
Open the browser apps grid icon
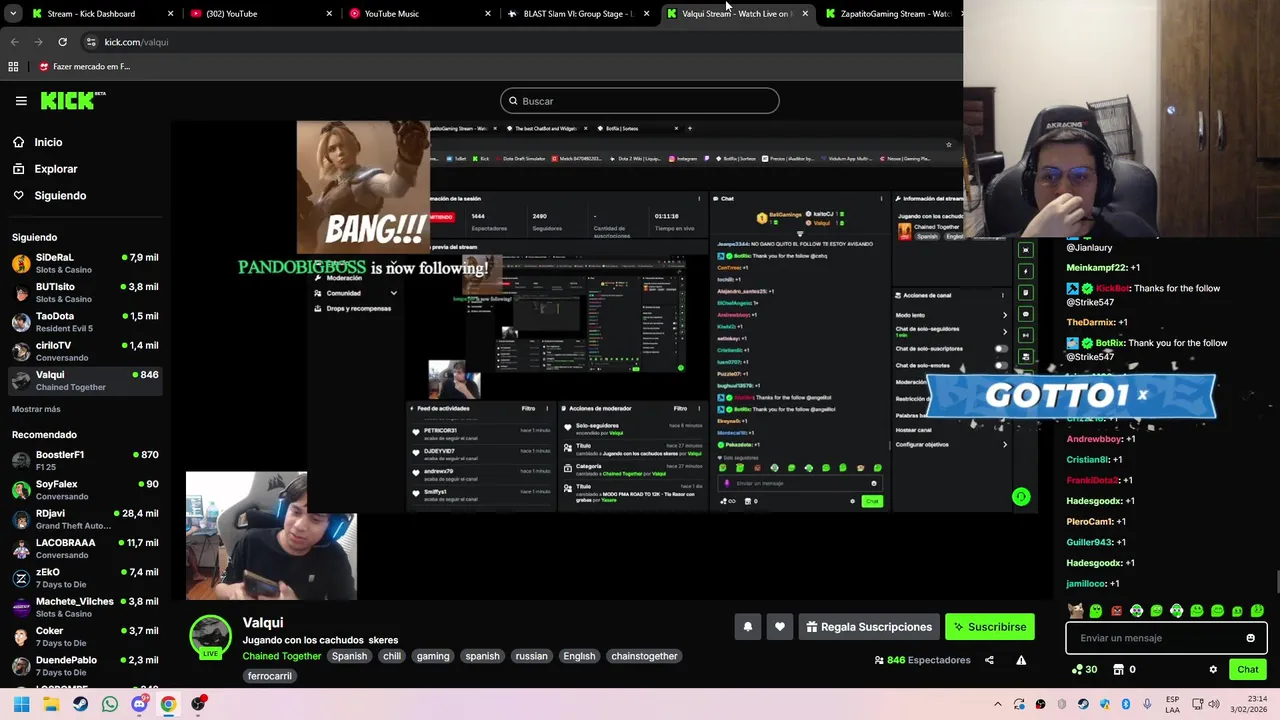[13, 67]
